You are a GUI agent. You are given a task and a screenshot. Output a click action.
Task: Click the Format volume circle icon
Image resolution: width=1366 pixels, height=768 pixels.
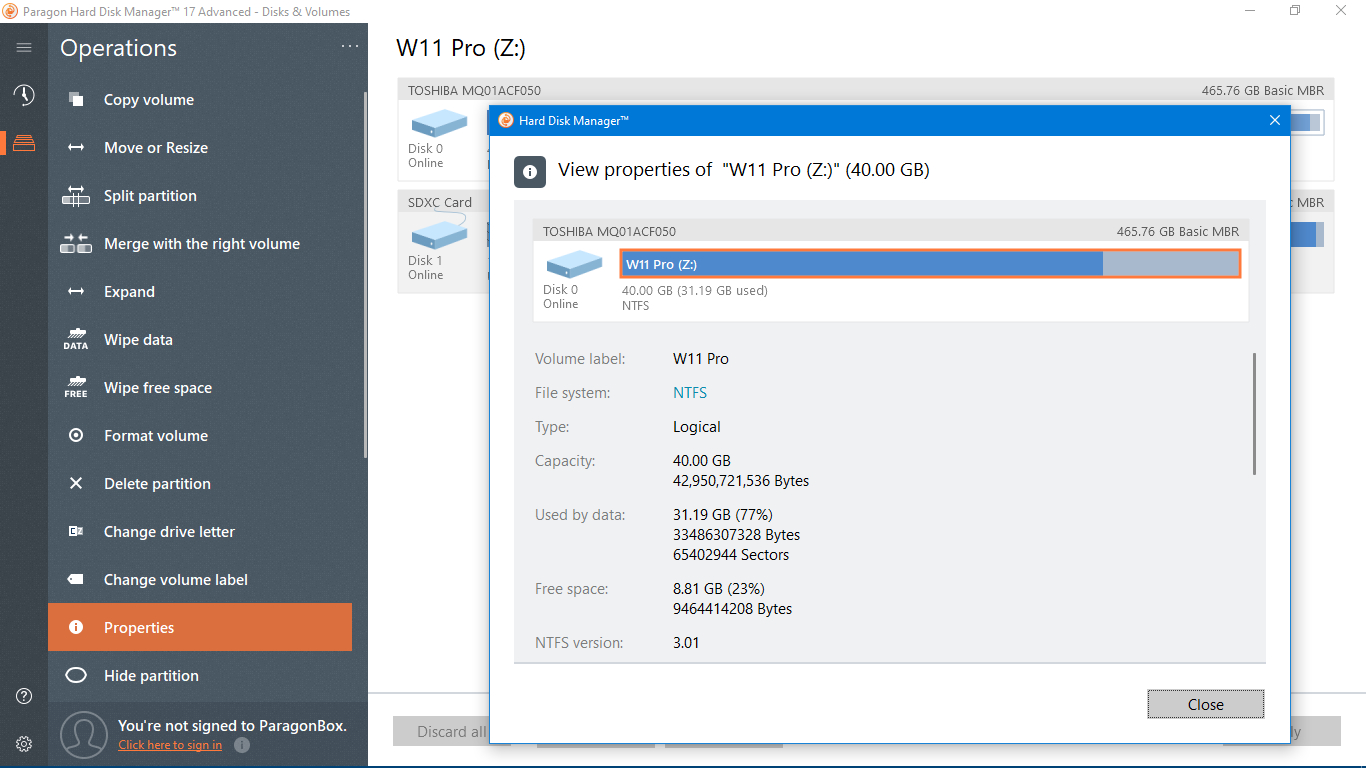[x=76, y=435]
